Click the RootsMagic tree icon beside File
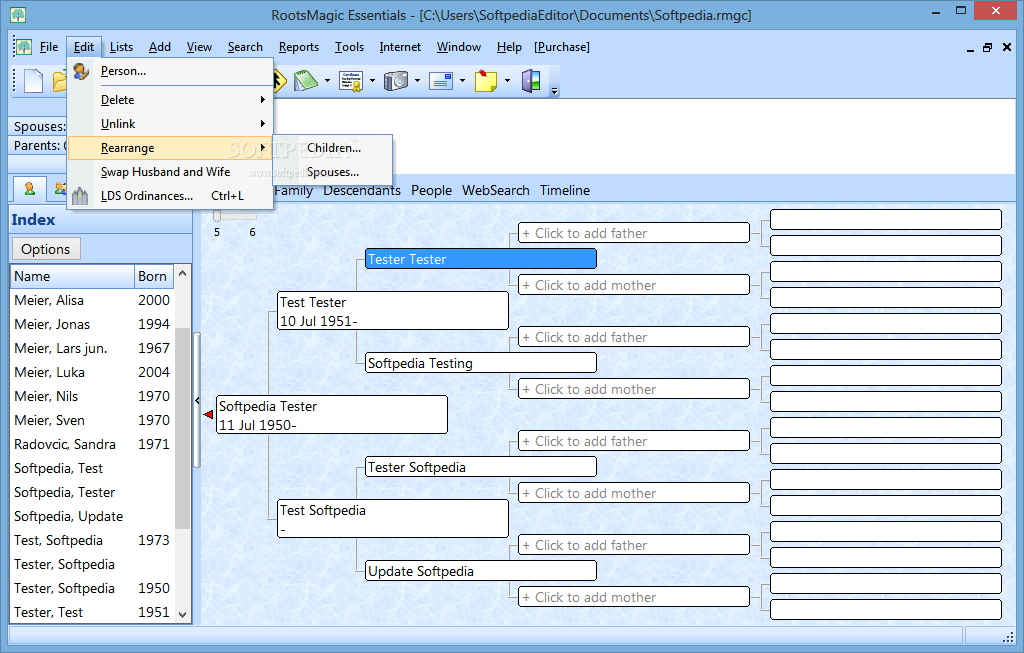The image size is (1024, 653). click(x=24, y=47)
